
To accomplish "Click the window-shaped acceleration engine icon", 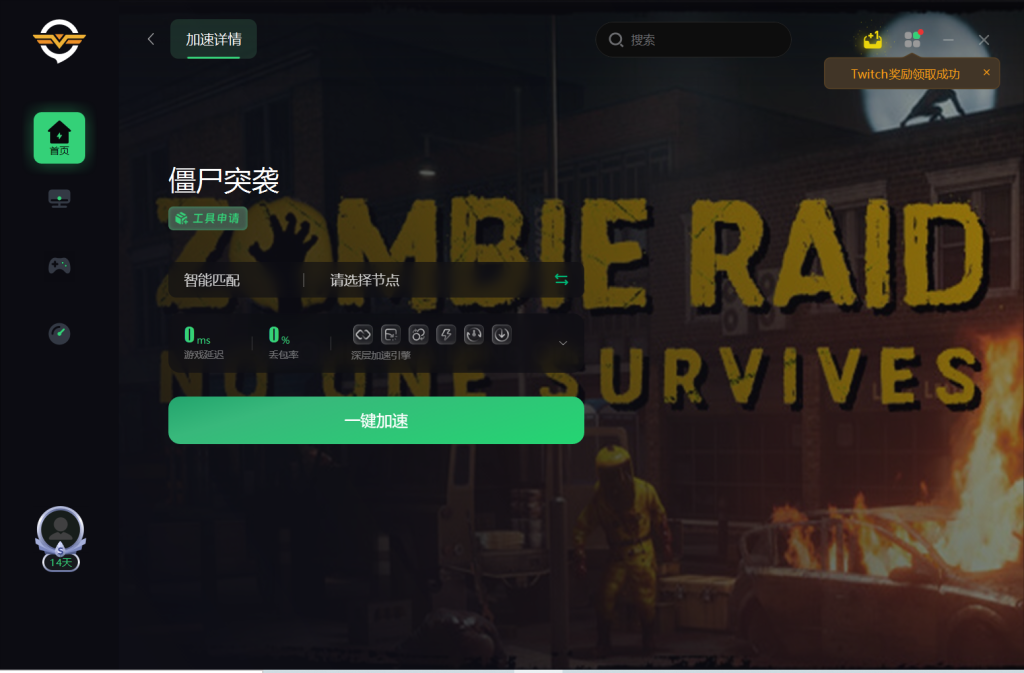I will [x=391, y=335].
